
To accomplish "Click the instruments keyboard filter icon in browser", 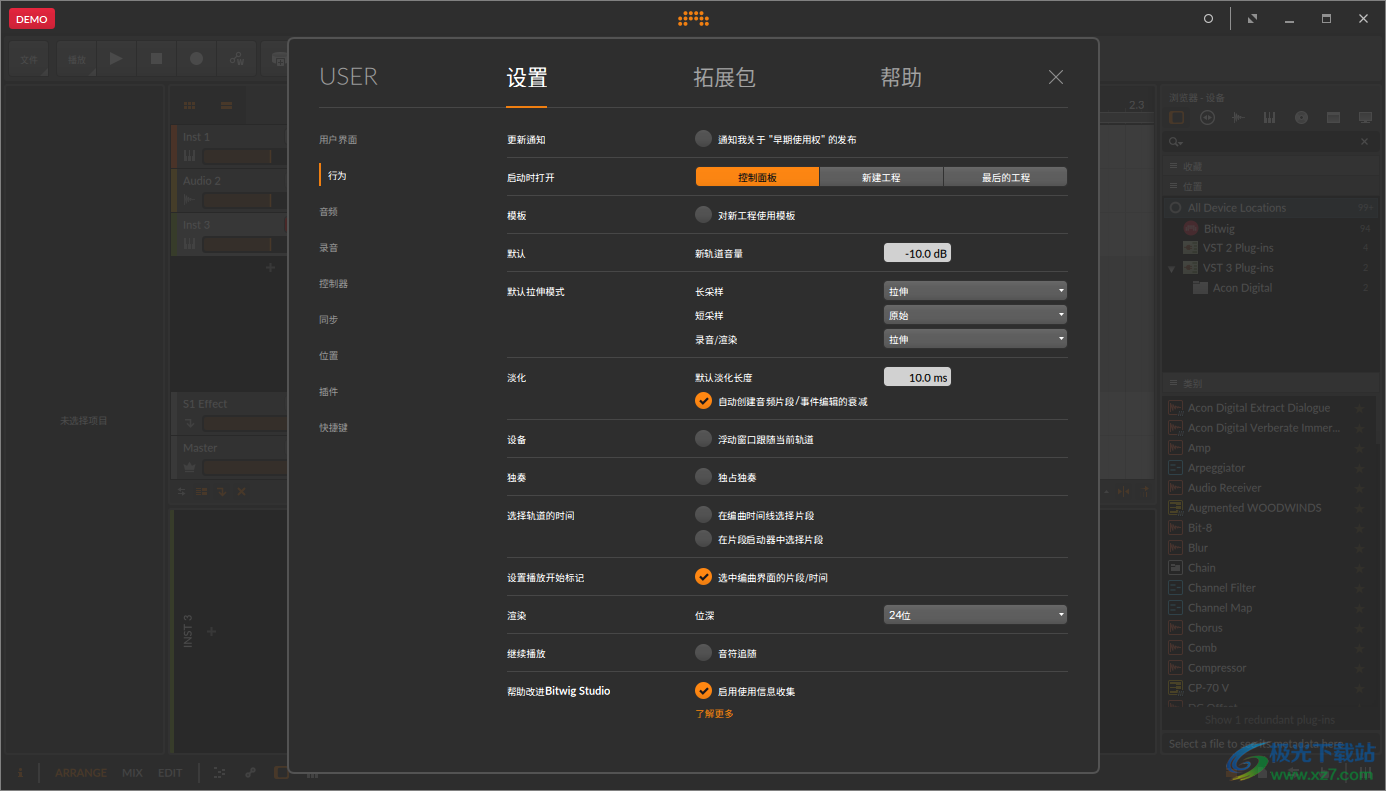I will [1269, 117].
